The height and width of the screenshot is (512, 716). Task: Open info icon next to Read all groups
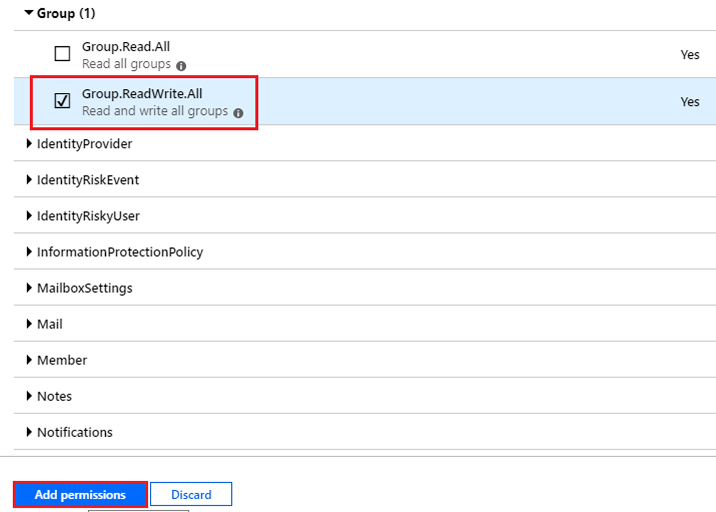181,66
